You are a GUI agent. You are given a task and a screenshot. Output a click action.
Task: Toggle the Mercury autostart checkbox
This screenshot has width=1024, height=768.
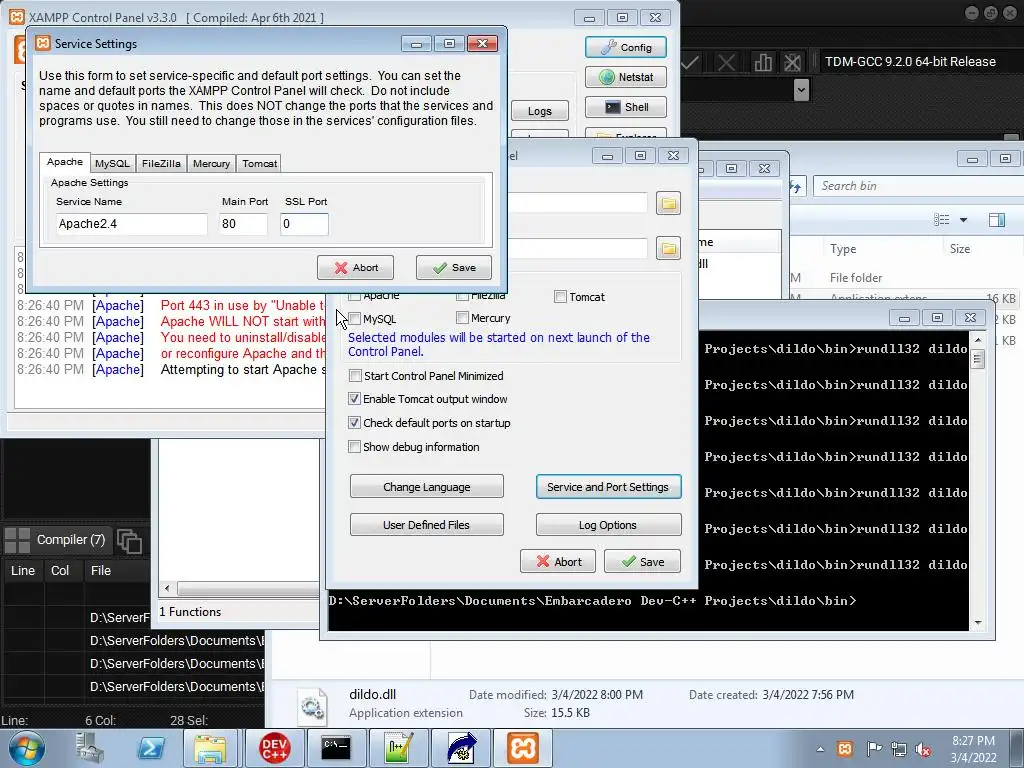(x=462, y=318)
